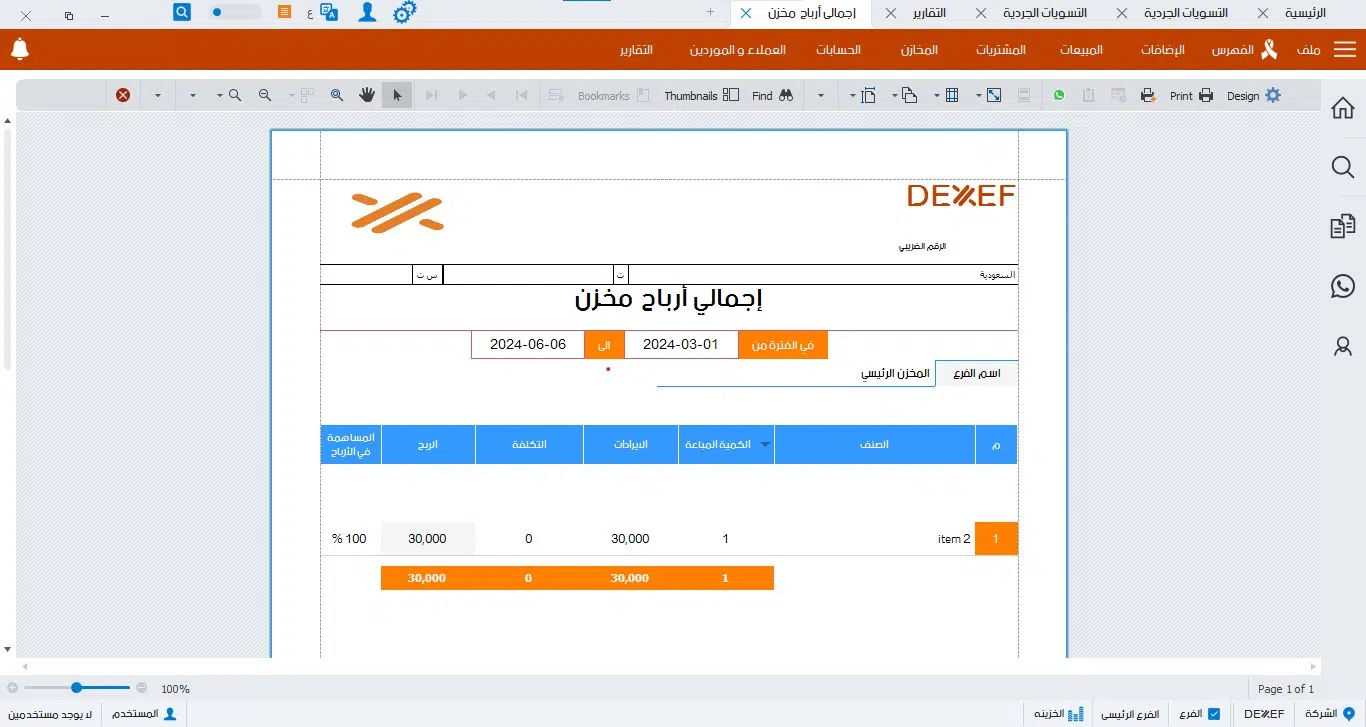1366x727 pixels.
Task: Click the red stop/cancel toolbar icon
Action: (x=123, y=95)
